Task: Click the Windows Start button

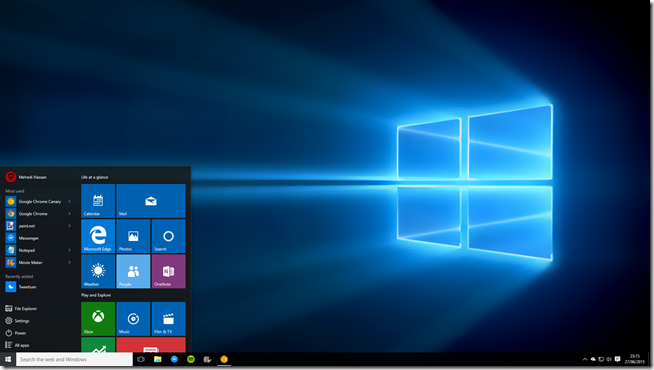Action: (x=8, y=359)
